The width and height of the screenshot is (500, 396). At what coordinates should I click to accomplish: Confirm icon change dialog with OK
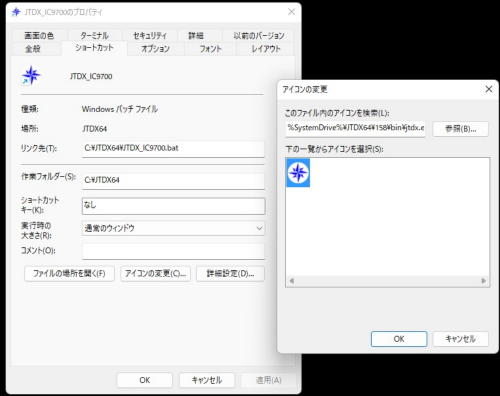coord(399,339)
